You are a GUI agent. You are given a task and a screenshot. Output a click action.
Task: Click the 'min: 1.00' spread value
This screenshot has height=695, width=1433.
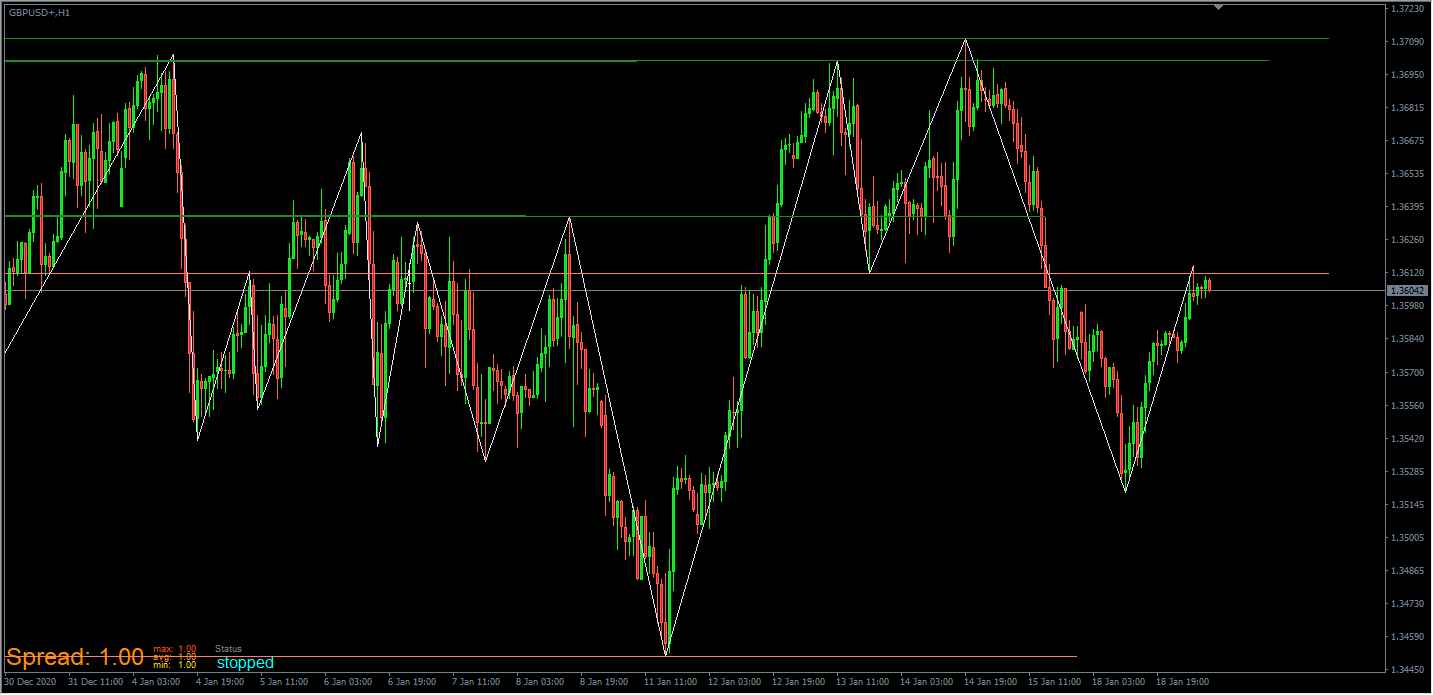pyautogui.click(x=174, y=664)
